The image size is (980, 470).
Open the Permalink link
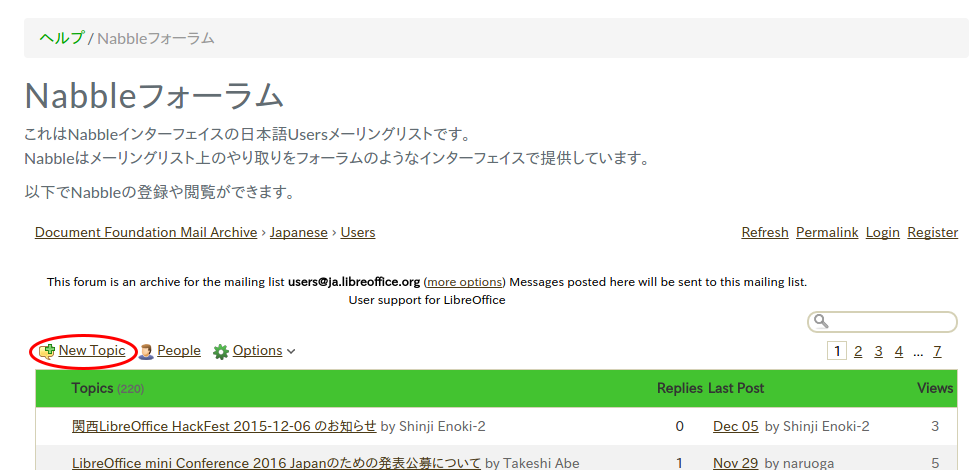coord(827,232)
